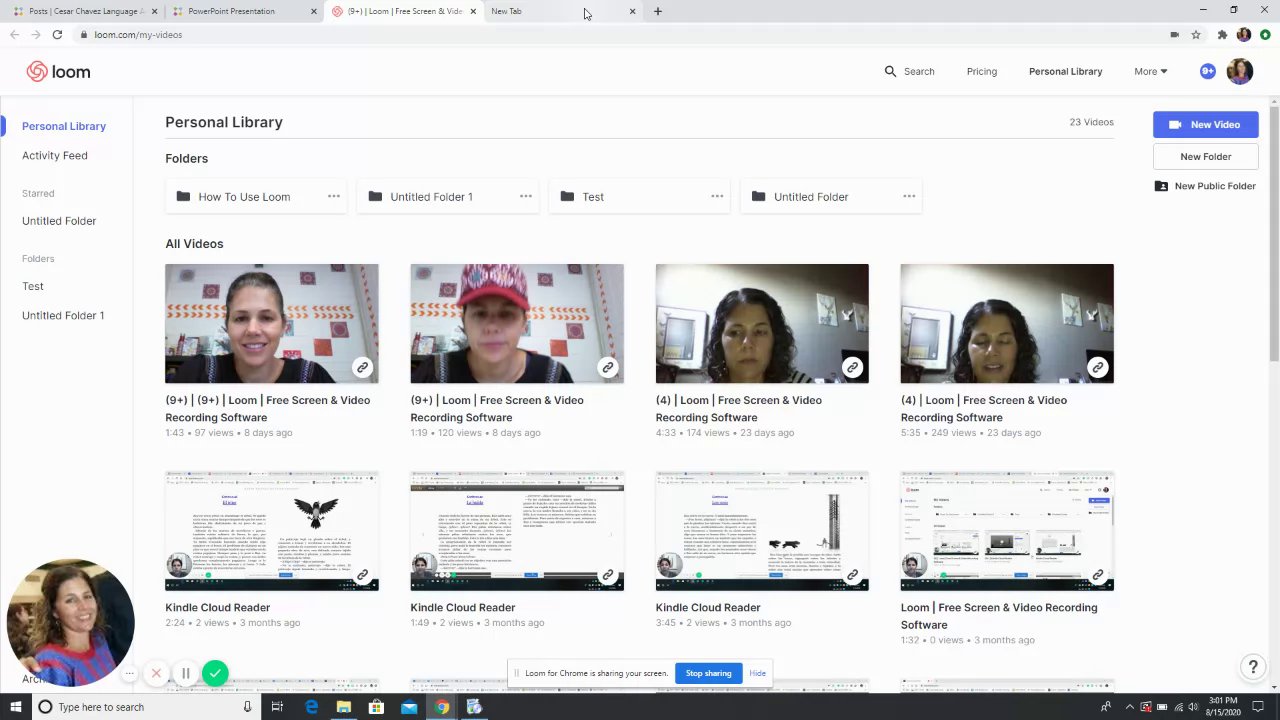Screen dimensions: 1280x720
Task: Open File Explorer from the taskbar
Action: point(344,707)
